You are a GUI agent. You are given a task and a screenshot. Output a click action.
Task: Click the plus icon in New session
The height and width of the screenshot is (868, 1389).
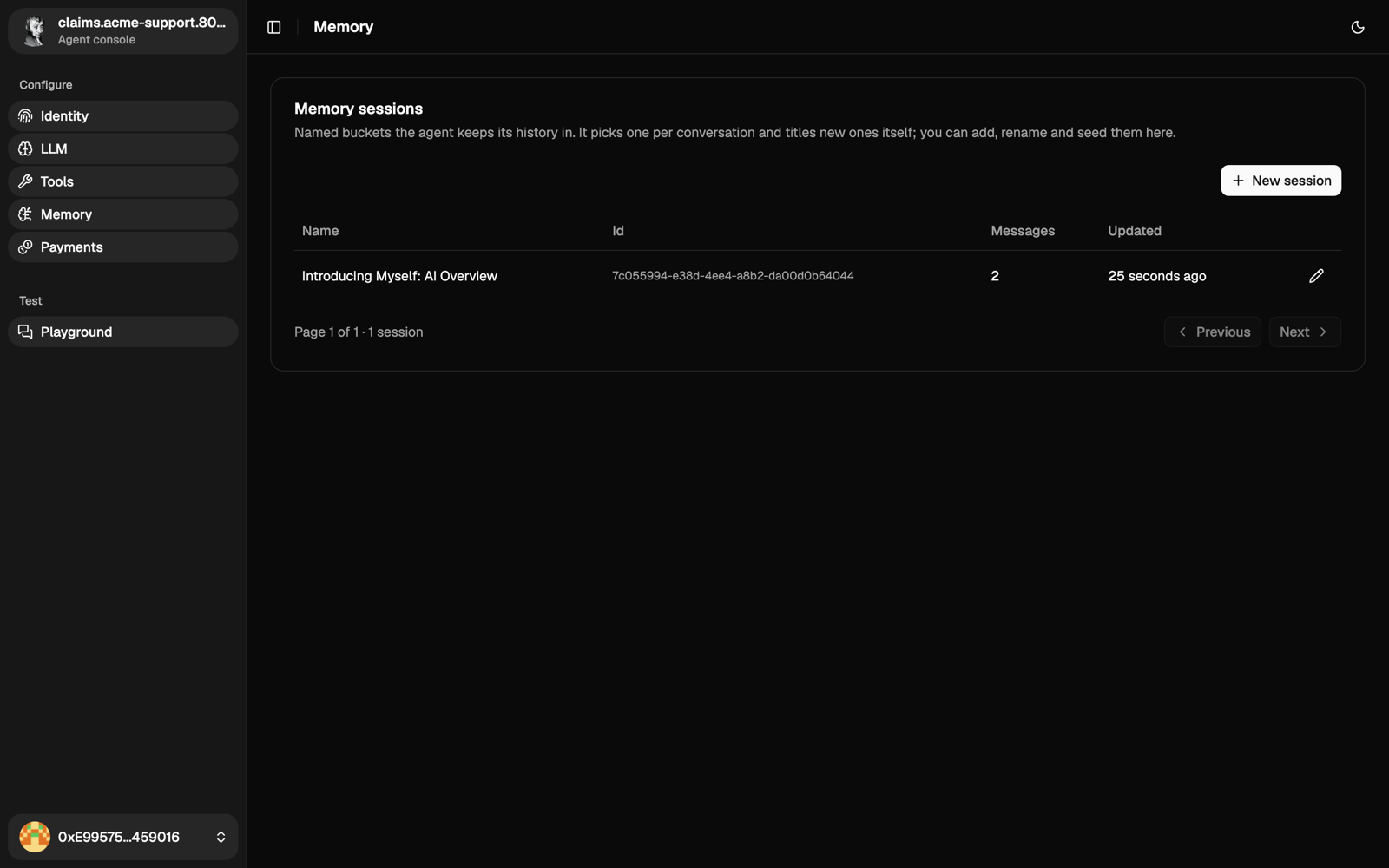tap(1238, 181)
